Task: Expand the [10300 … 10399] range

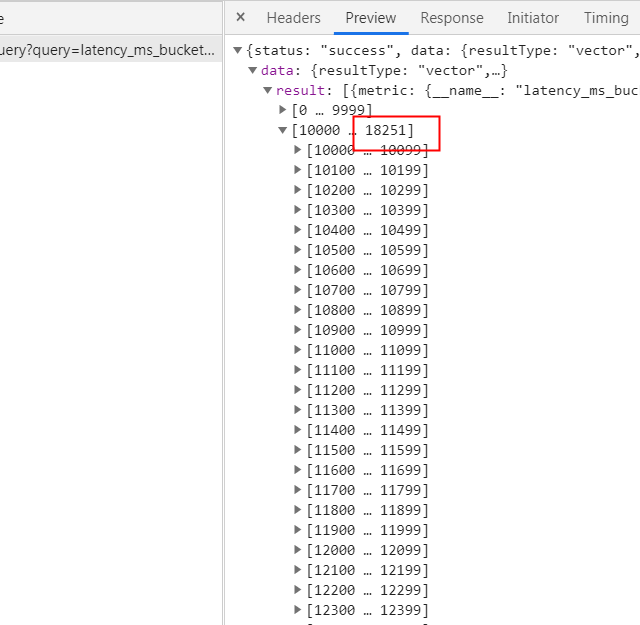Action: [298, 210]
